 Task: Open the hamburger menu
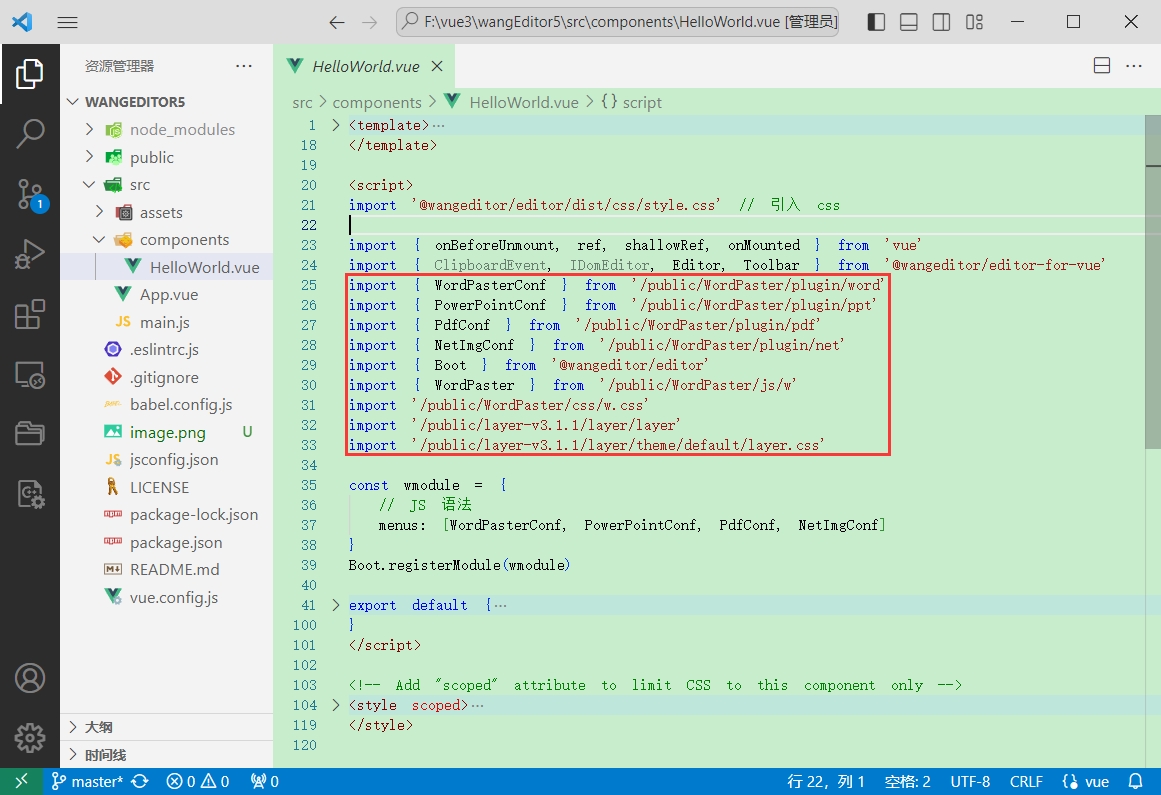coord(67,21)
